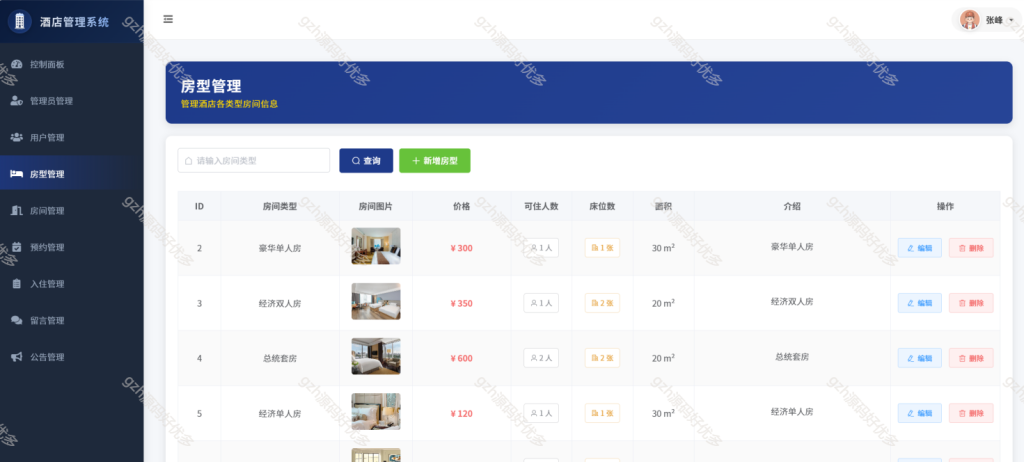Click the 价格 column header

462,206
